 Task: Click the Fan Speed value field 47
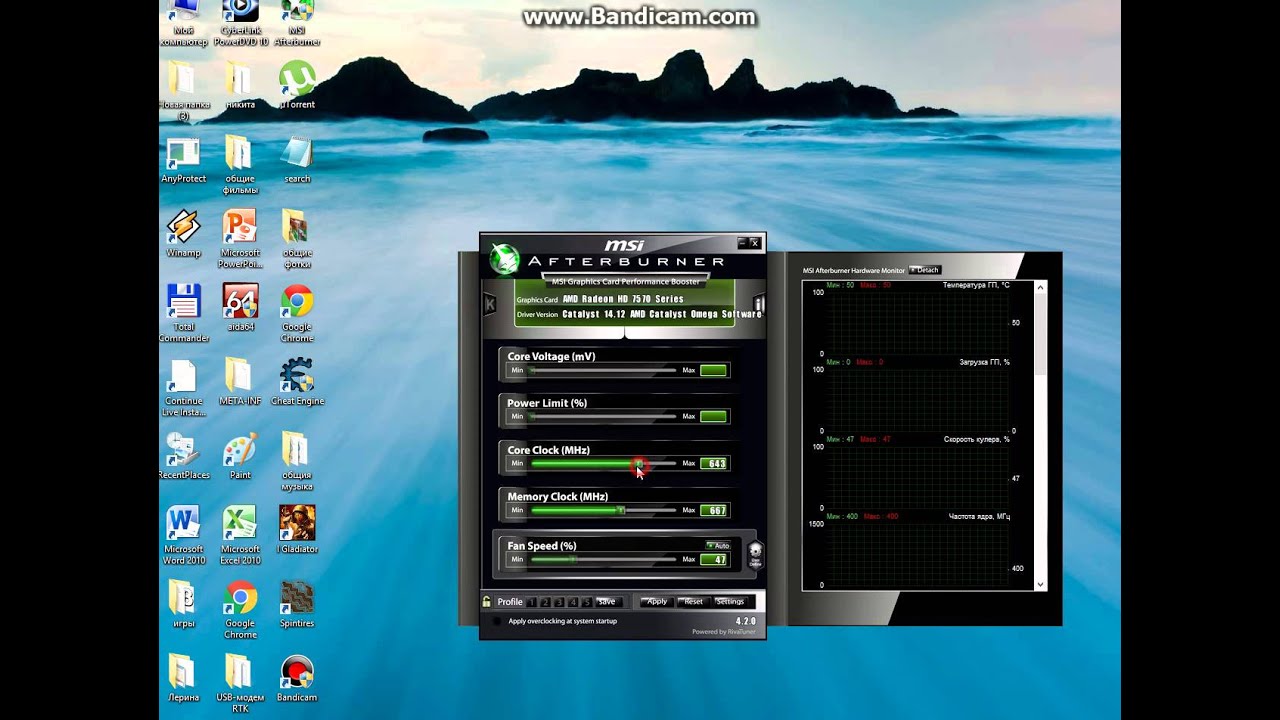[x=714, y=559]
